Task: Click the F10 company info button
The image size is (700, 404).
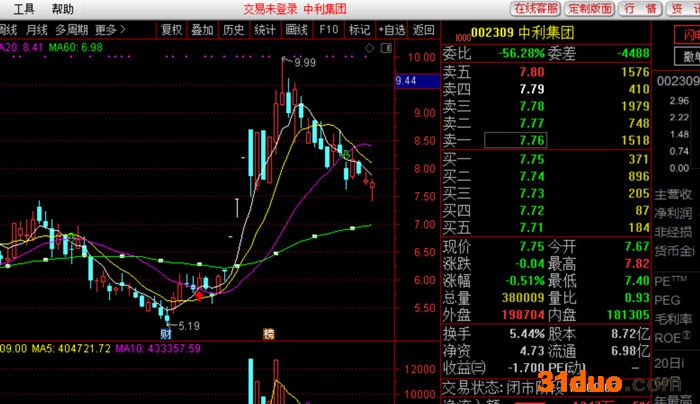Action: pos(328,29)
